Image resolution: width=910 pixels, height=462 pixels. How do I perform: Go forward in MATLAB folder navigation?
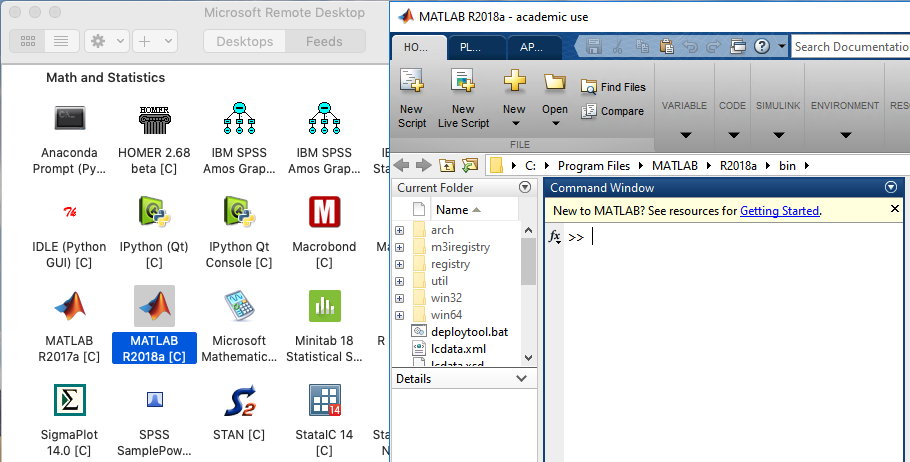pos(424,165)
